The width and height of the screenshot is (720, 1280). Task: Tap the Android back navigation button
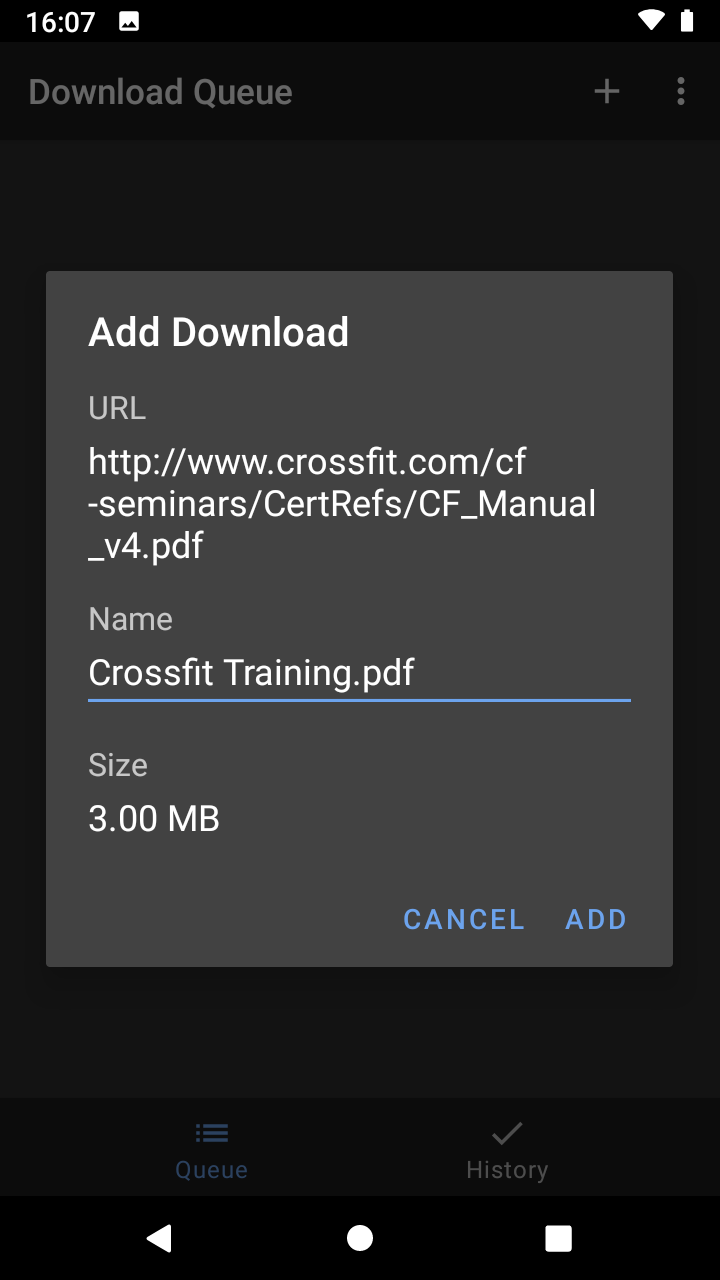tap(159, 1238)
